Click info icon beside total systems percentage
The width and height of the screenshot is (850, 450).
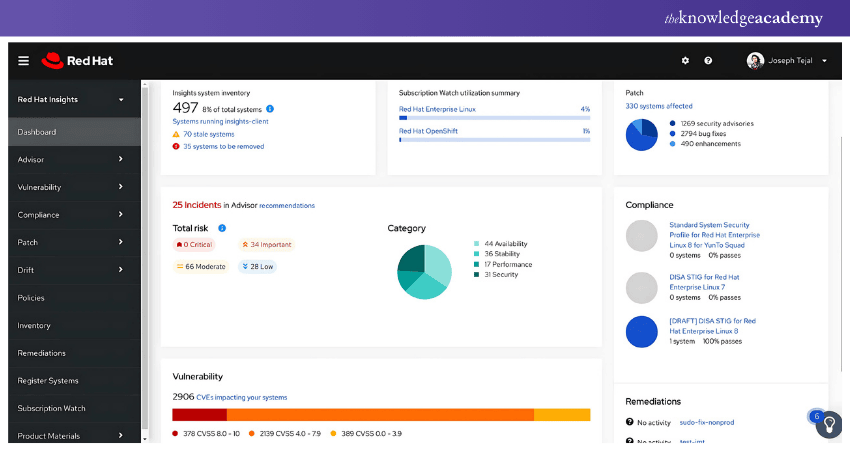(x=270, y=108)
